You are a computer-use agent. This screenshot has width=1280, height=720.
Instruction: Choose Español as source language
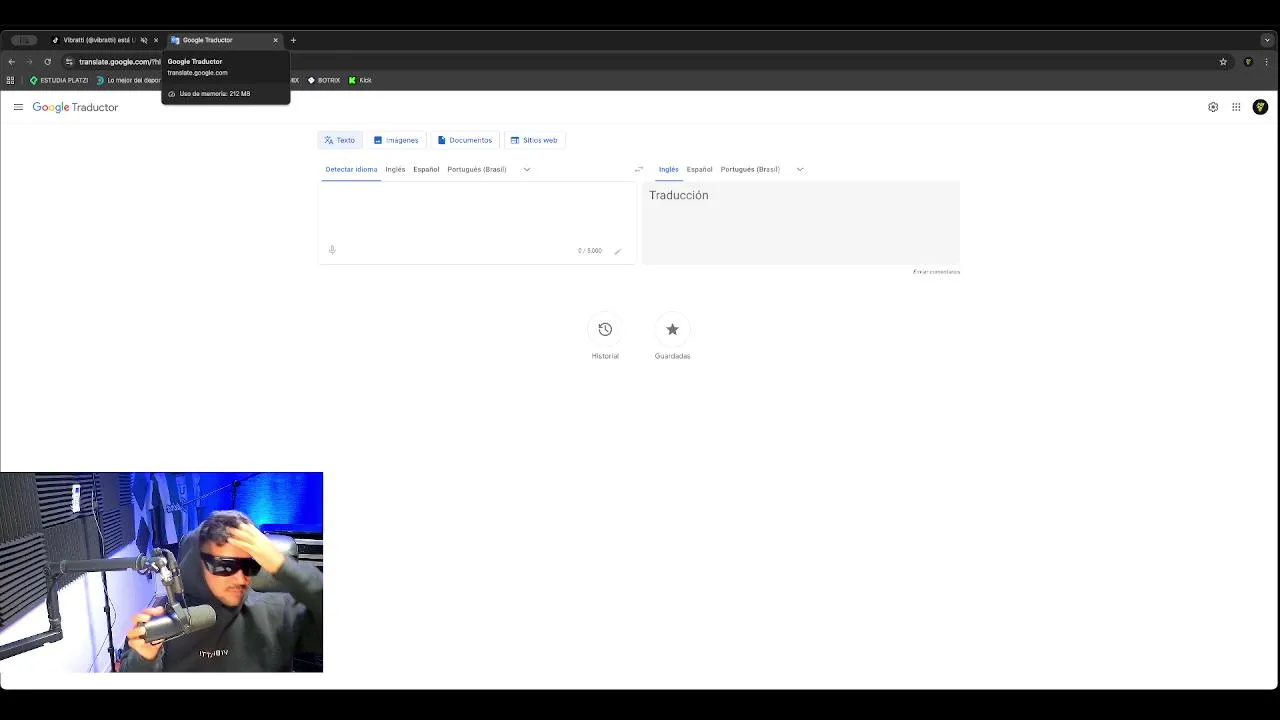426,169
